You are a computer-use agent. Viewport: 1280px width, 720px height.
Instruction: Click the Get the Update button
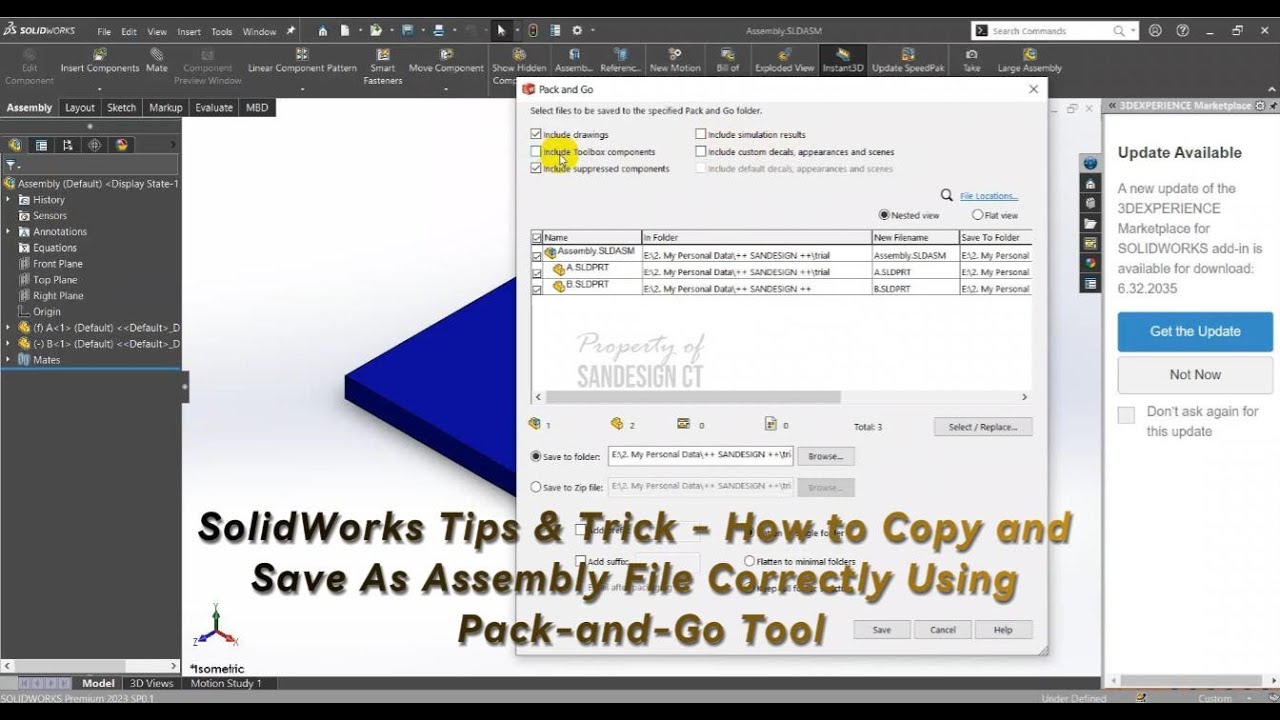tap(1195, 331)
